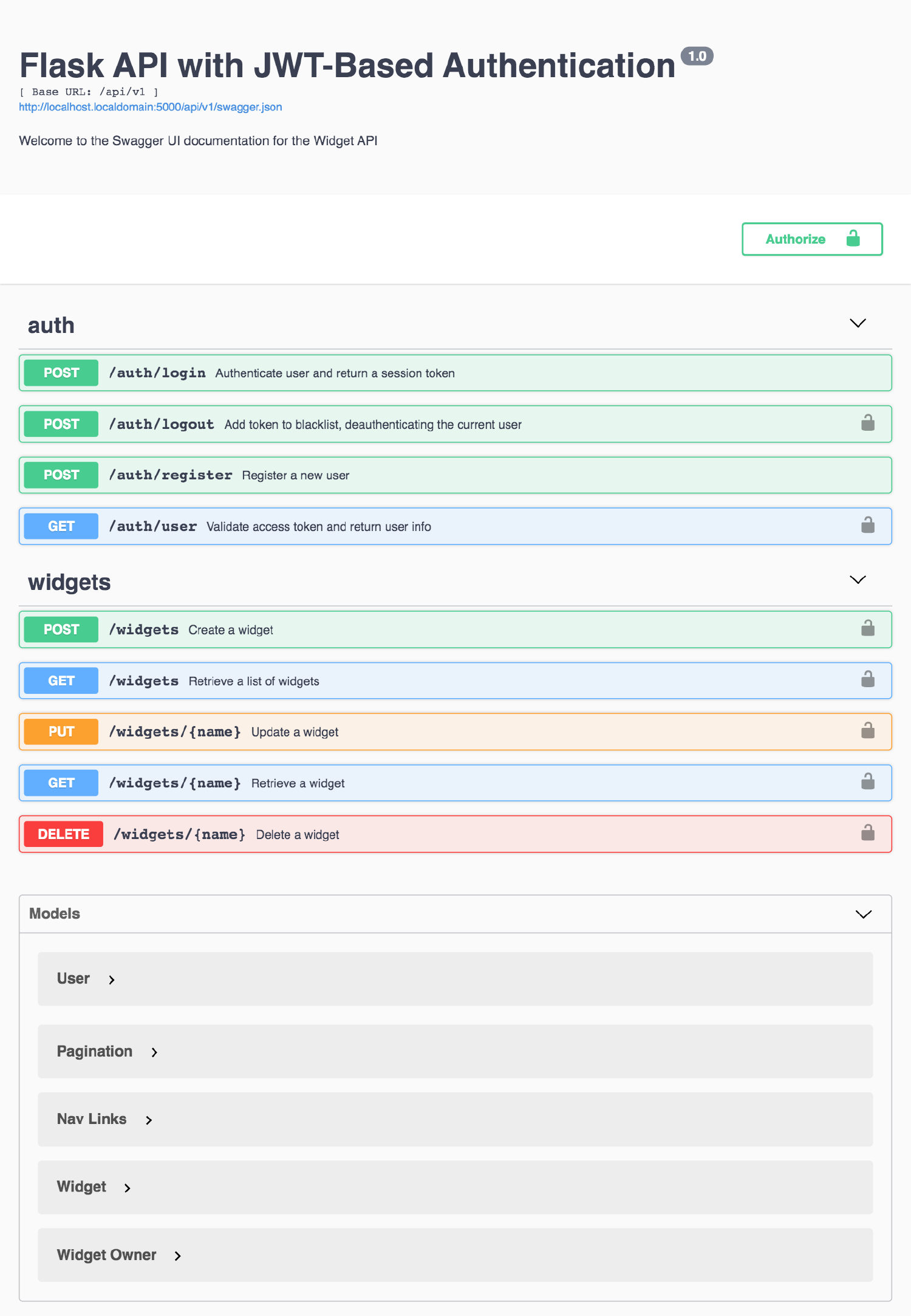Expand the Widget model arrow

(127, 1188)
